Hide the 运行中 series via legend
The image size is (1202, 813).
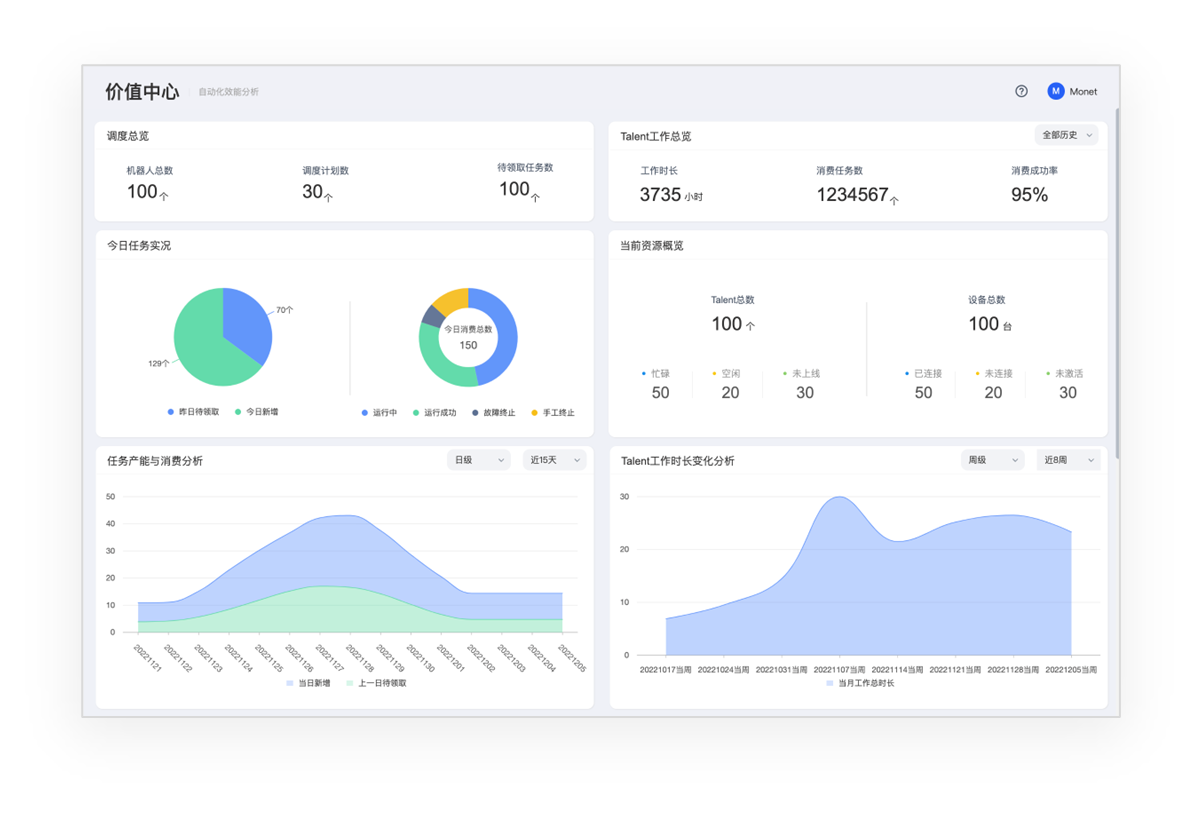(x=379, y=412)
